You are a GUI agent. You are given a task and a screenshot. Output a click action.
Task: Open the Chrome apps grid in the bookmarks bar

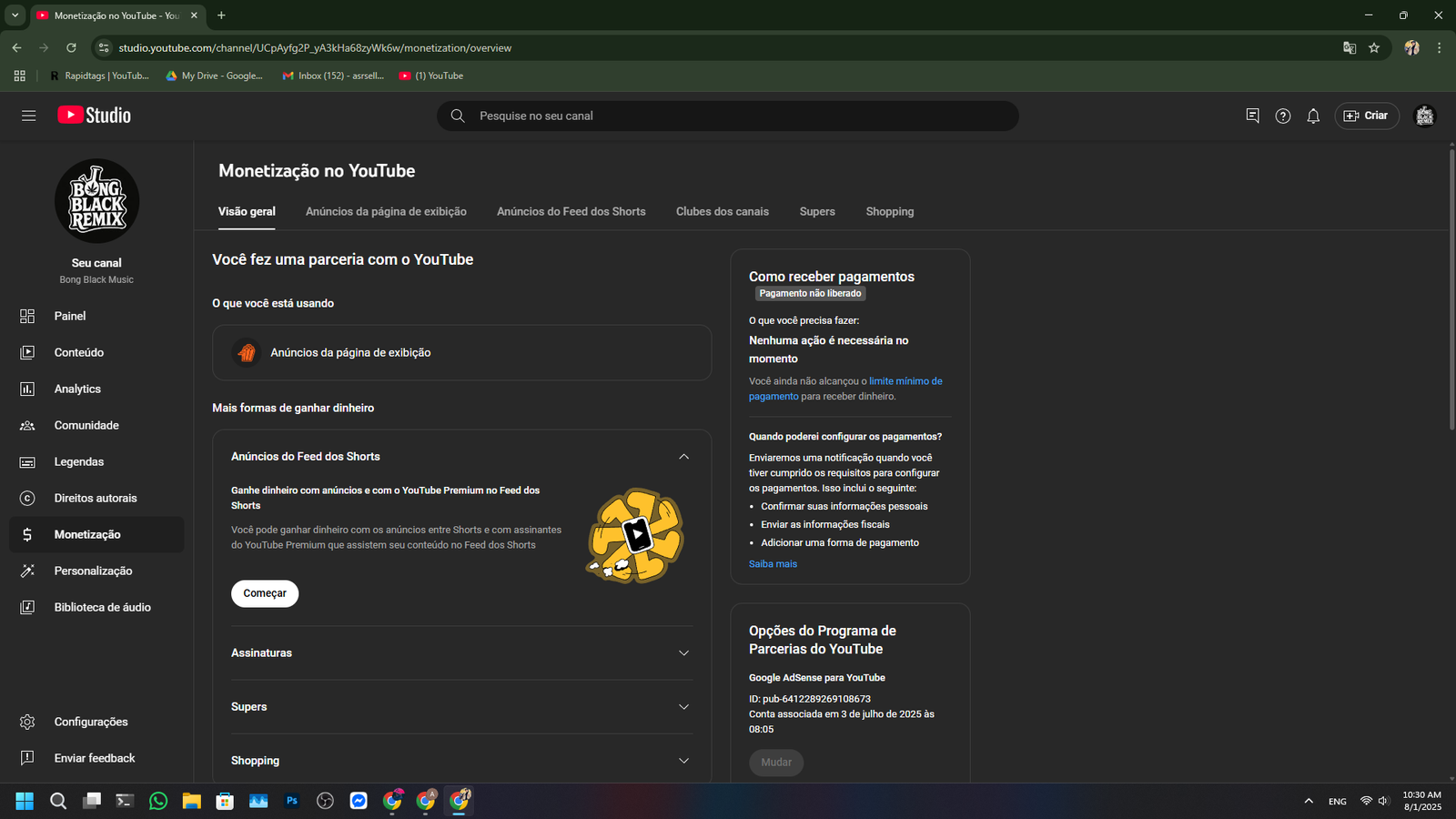(x=19, y=76)
